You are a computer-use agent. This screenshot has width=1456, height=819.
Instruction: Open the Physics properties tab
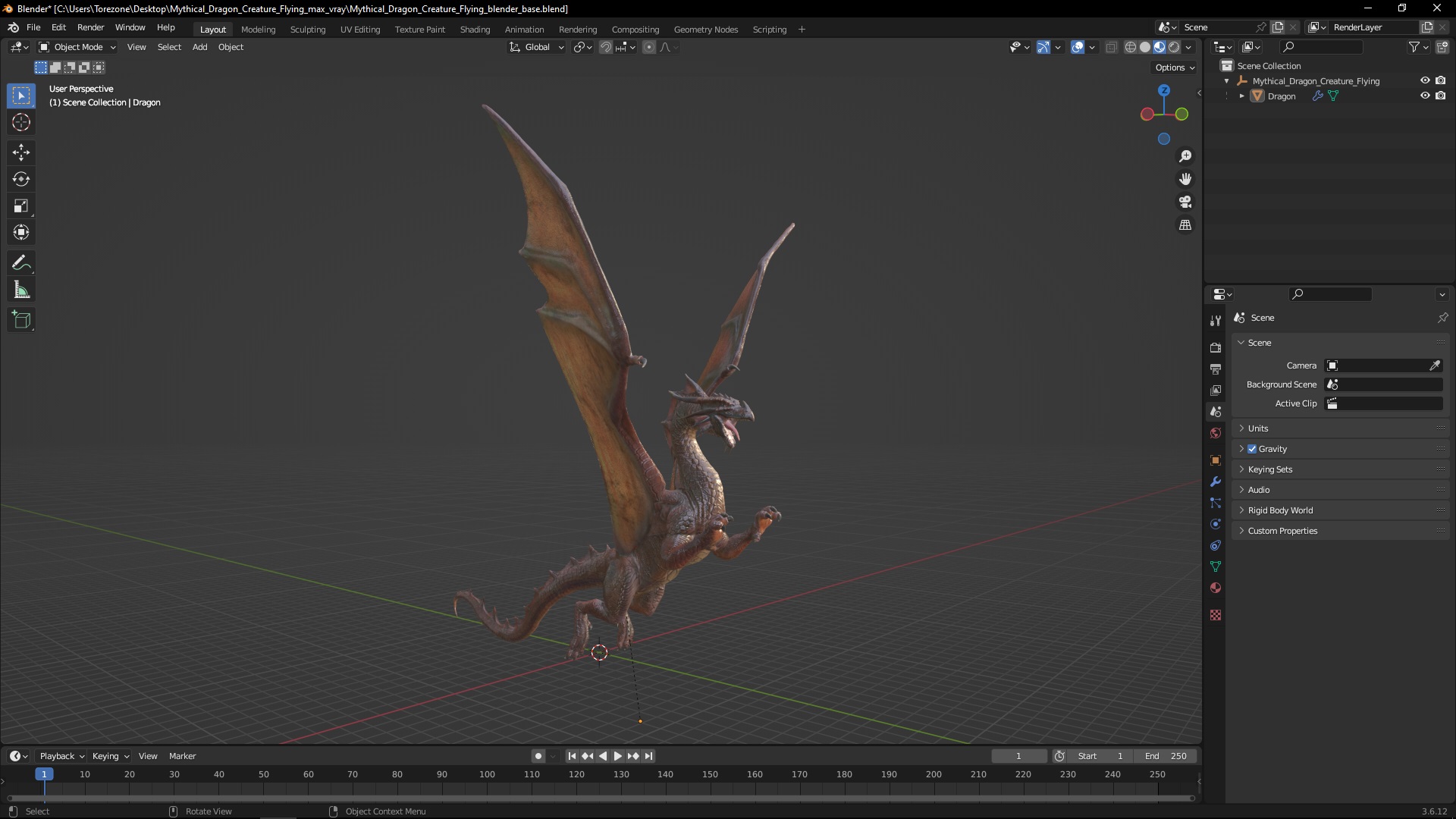pos(1216,524)
